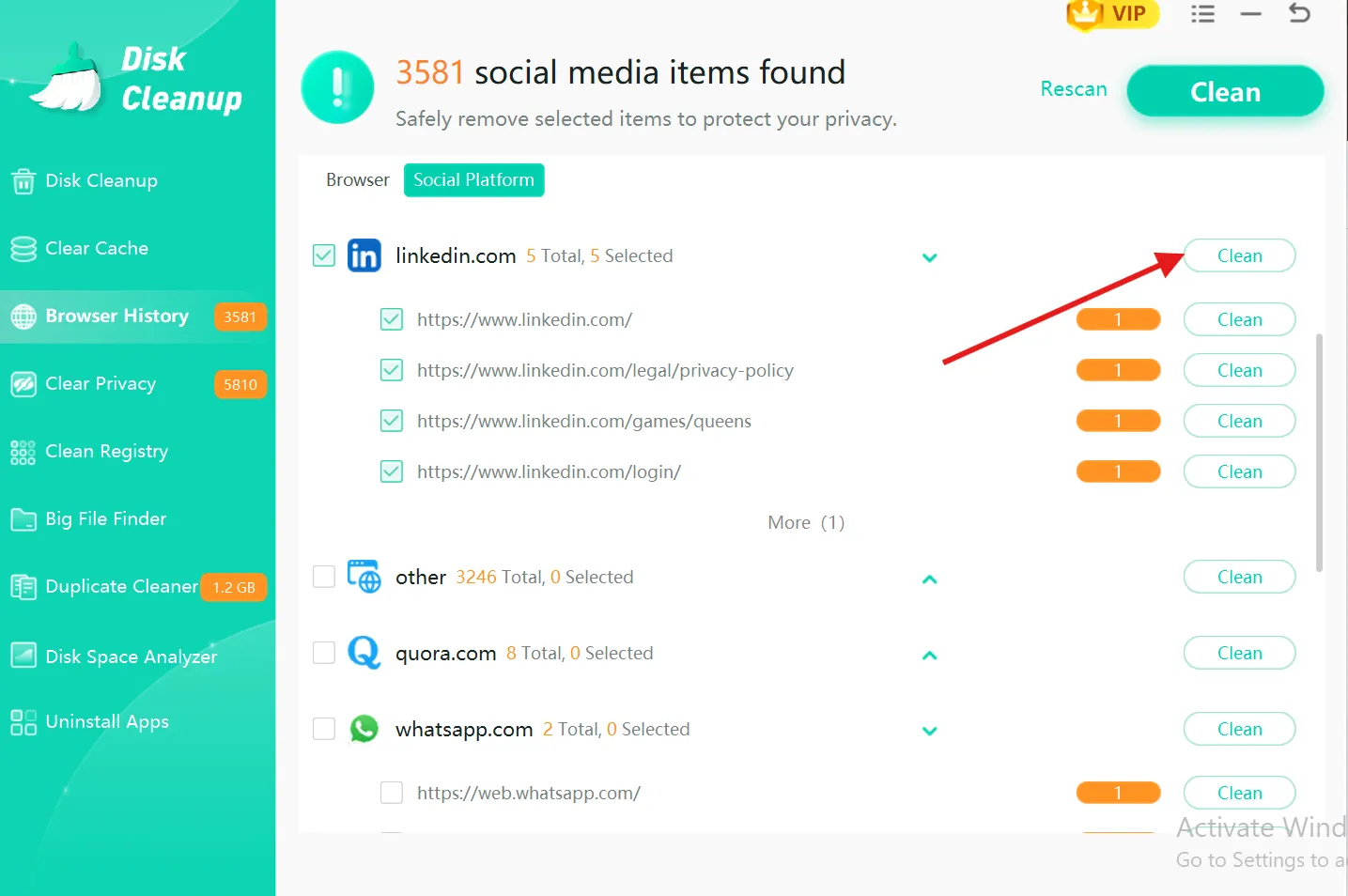1348x896 pixels.
Task: Collapse the whatsapp.com group chevron
Action: tap(930, 731)
